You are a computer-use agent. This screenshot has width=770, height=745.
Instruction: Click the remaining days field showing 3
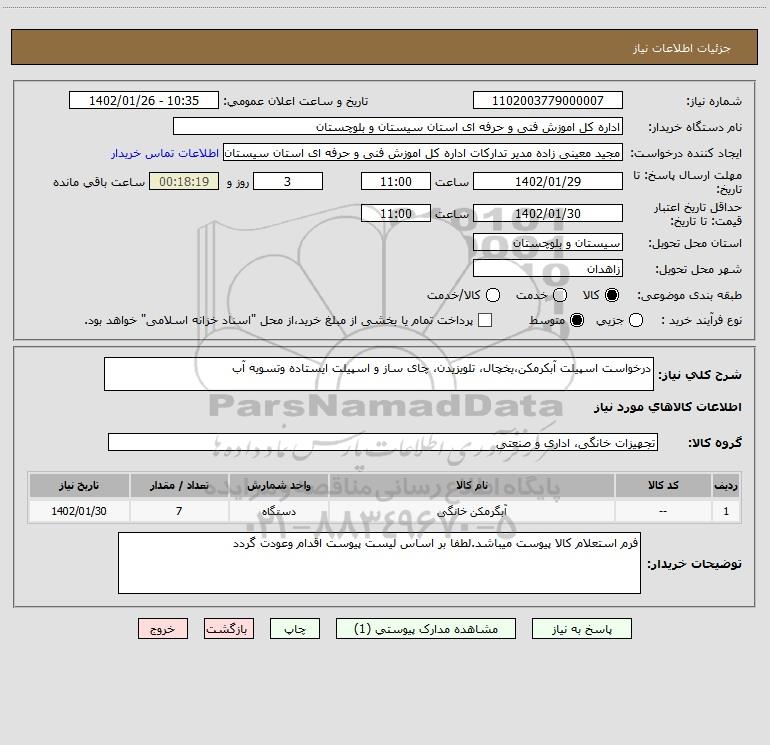coord(288,181)
